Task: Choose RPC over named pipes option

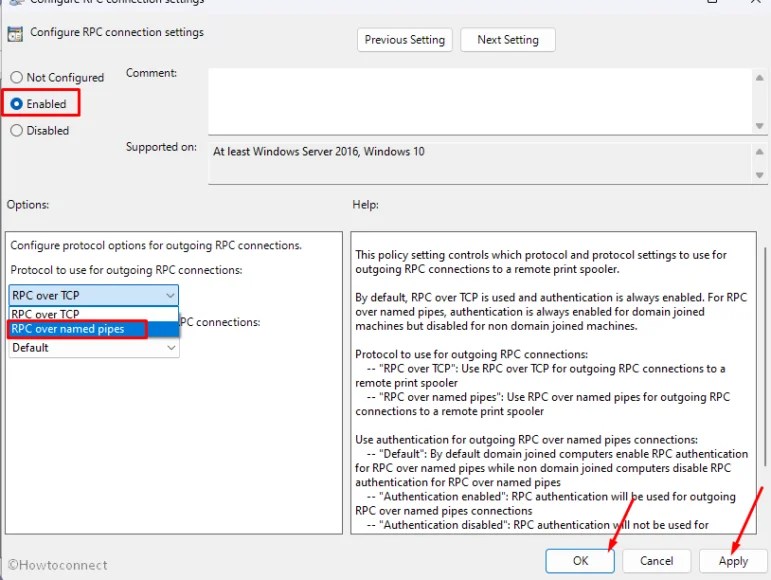Action: coord(93,329)
